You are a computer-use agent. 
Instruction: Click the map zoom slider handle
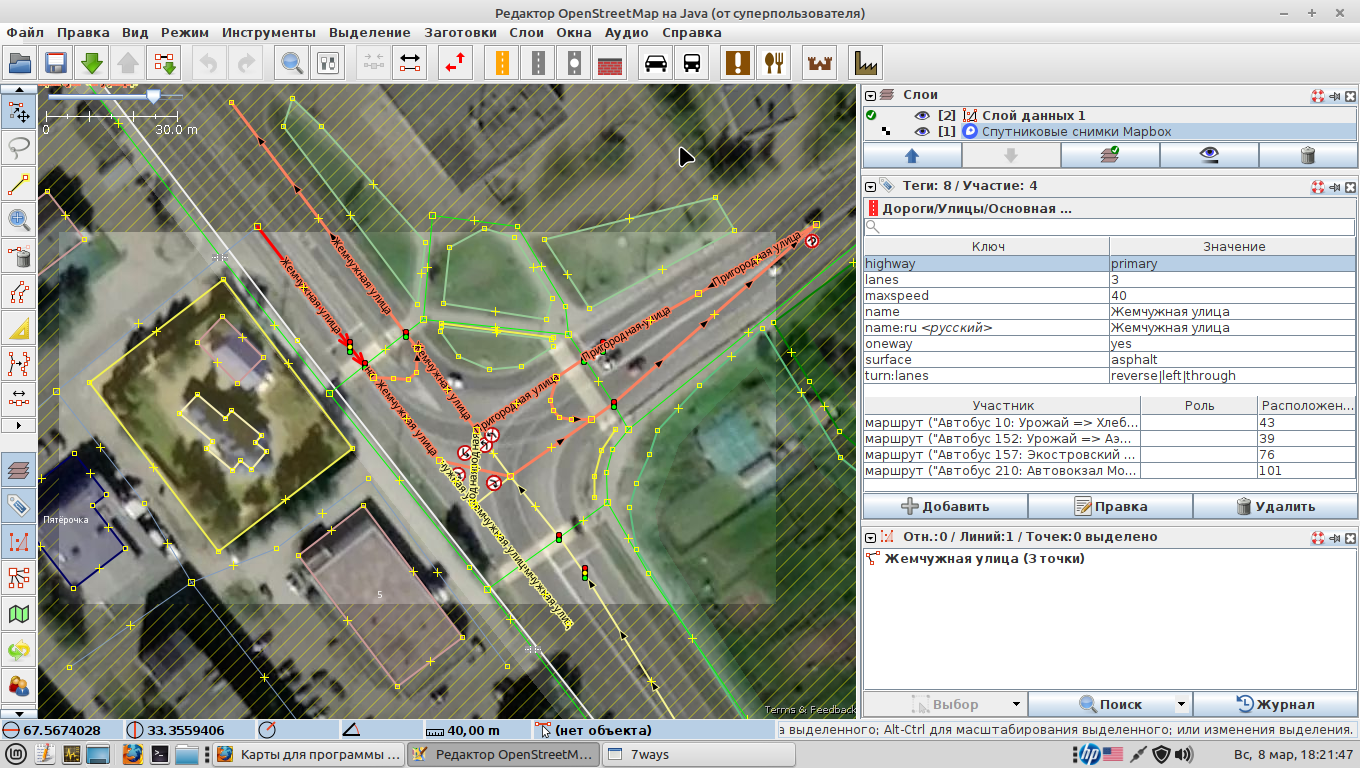[153, 95]
